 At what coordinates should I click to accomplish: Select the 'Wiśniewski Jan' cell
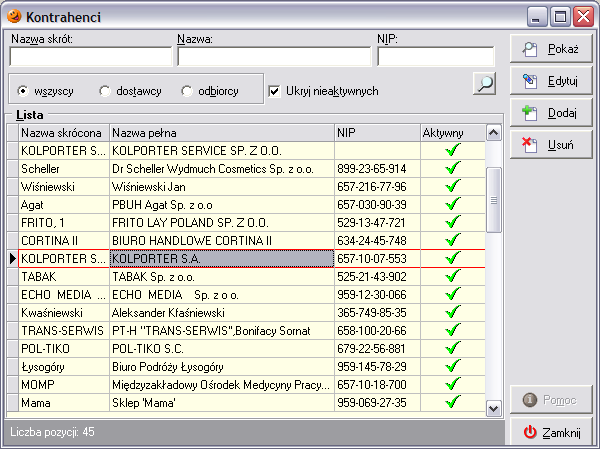coord(222,186)
